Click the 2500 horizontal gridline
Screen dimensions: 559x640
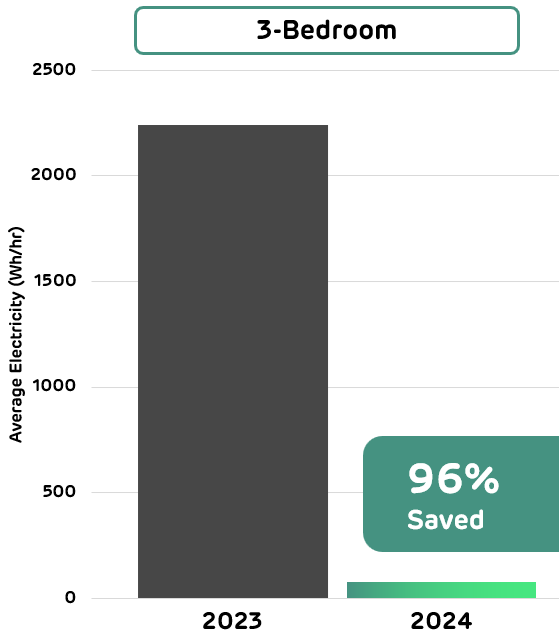click(325, 70)
